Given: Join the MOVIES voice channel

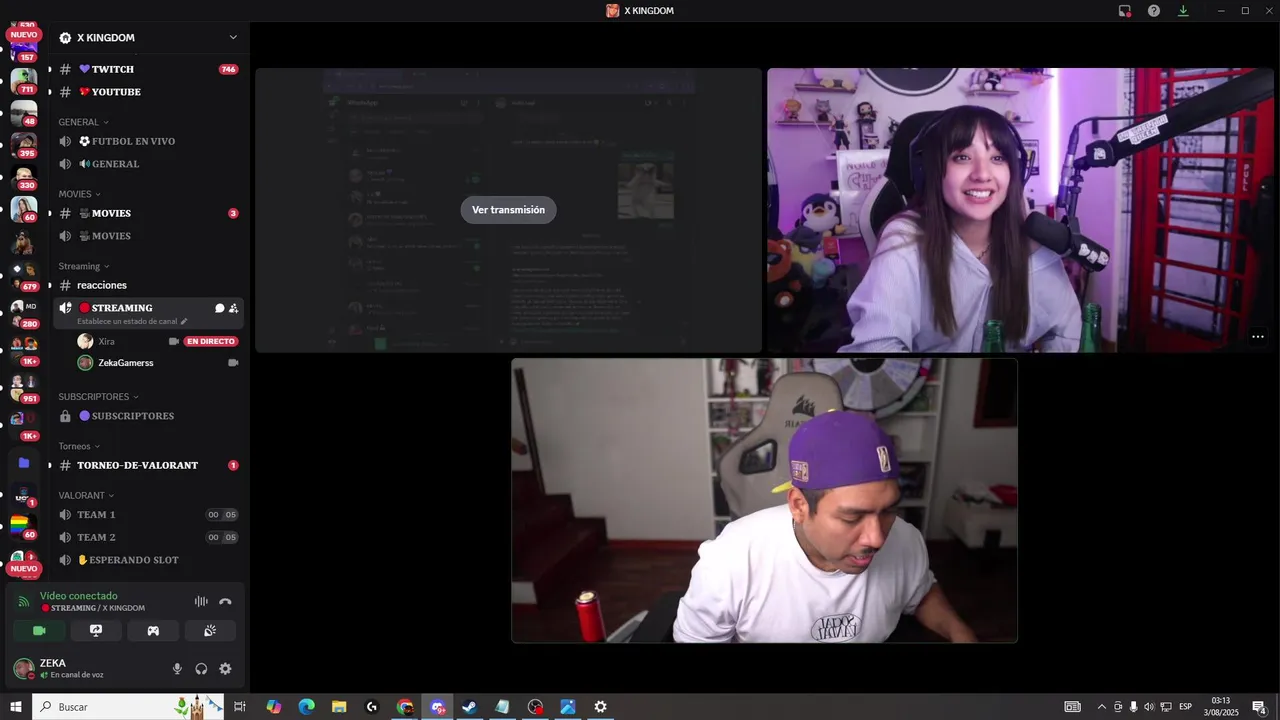Looking at the screenshot, I should point(148,236).
